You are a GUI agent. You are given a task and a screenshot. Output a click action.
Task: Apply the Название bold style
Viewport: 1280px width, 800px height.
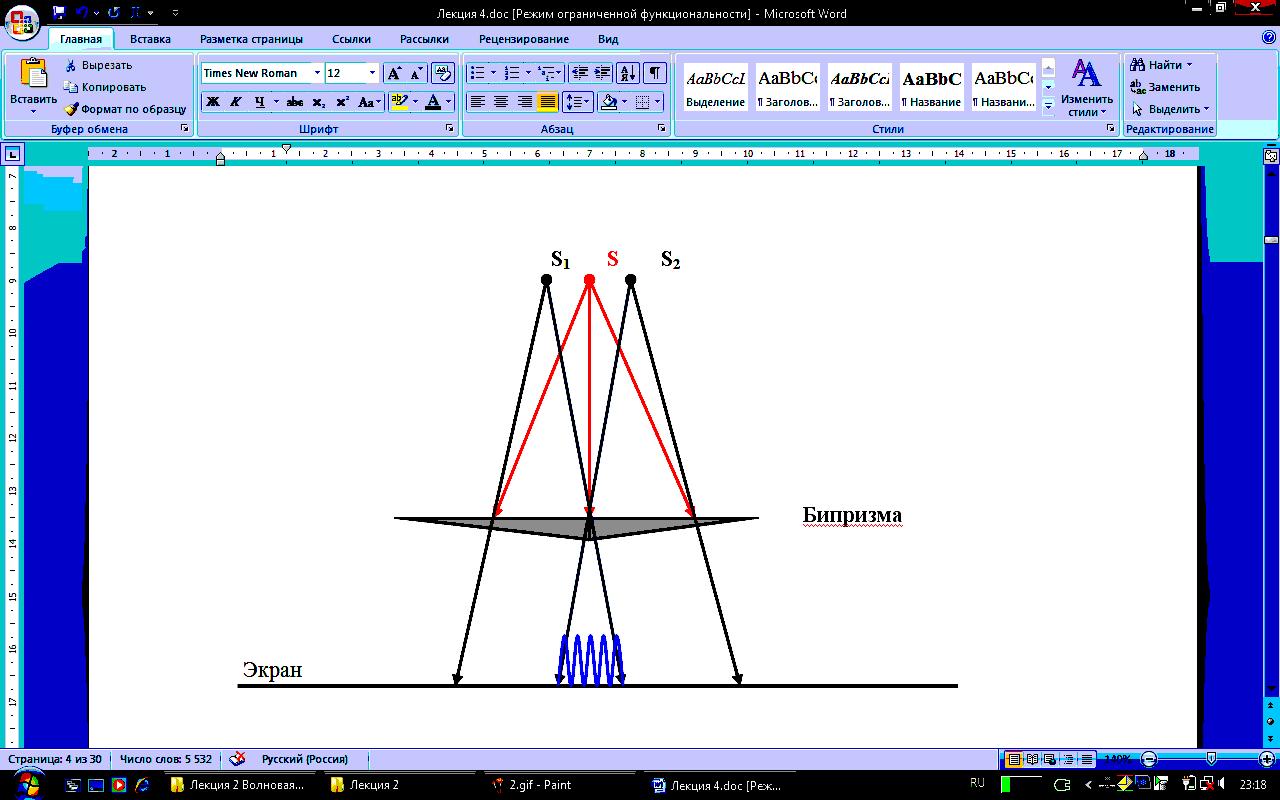pyautogui.click(x=931, y=87)
